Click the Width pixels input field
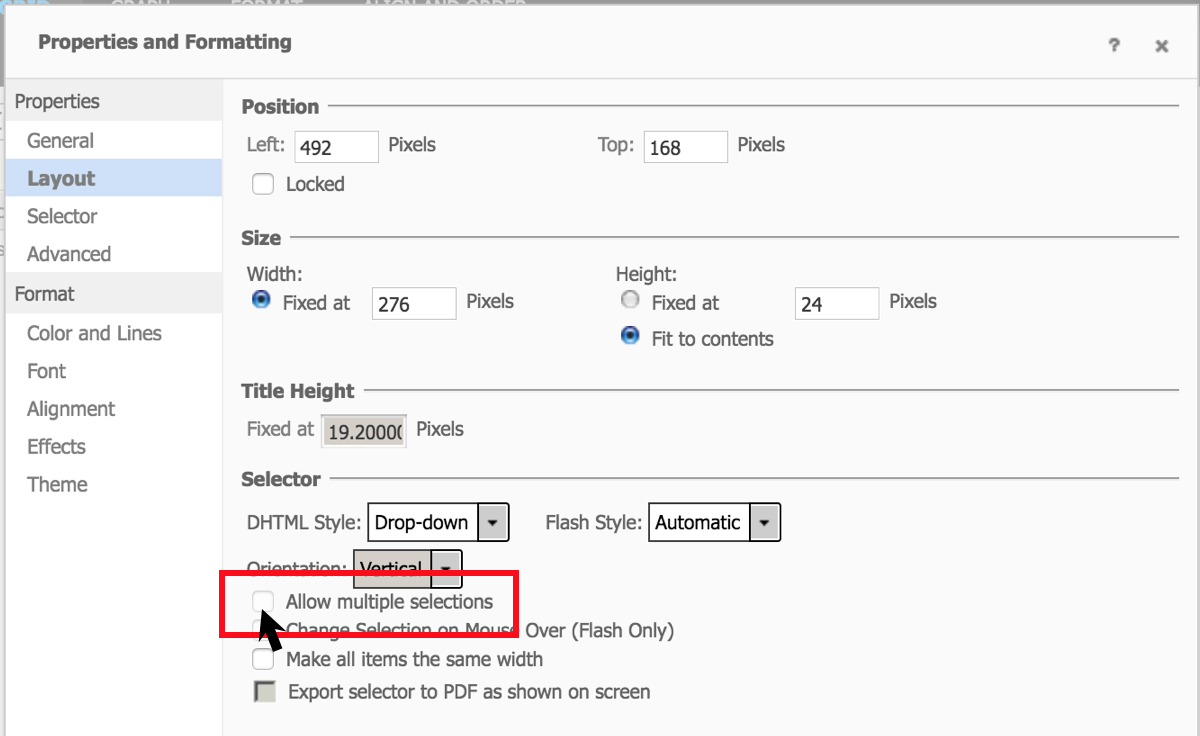Screen dimensions: 1200x736 (x=413, y=303)
